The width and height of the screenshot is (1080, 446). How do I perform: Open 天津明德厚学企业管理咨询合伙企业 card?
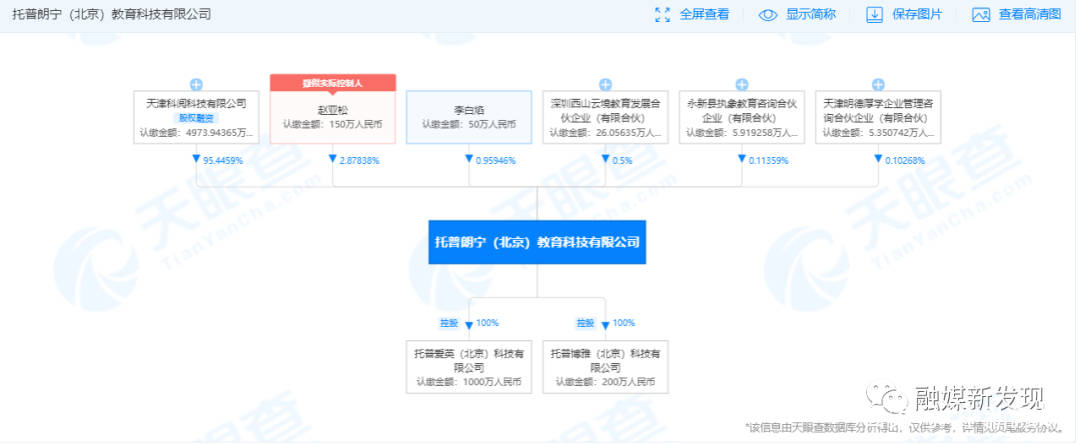878,117
